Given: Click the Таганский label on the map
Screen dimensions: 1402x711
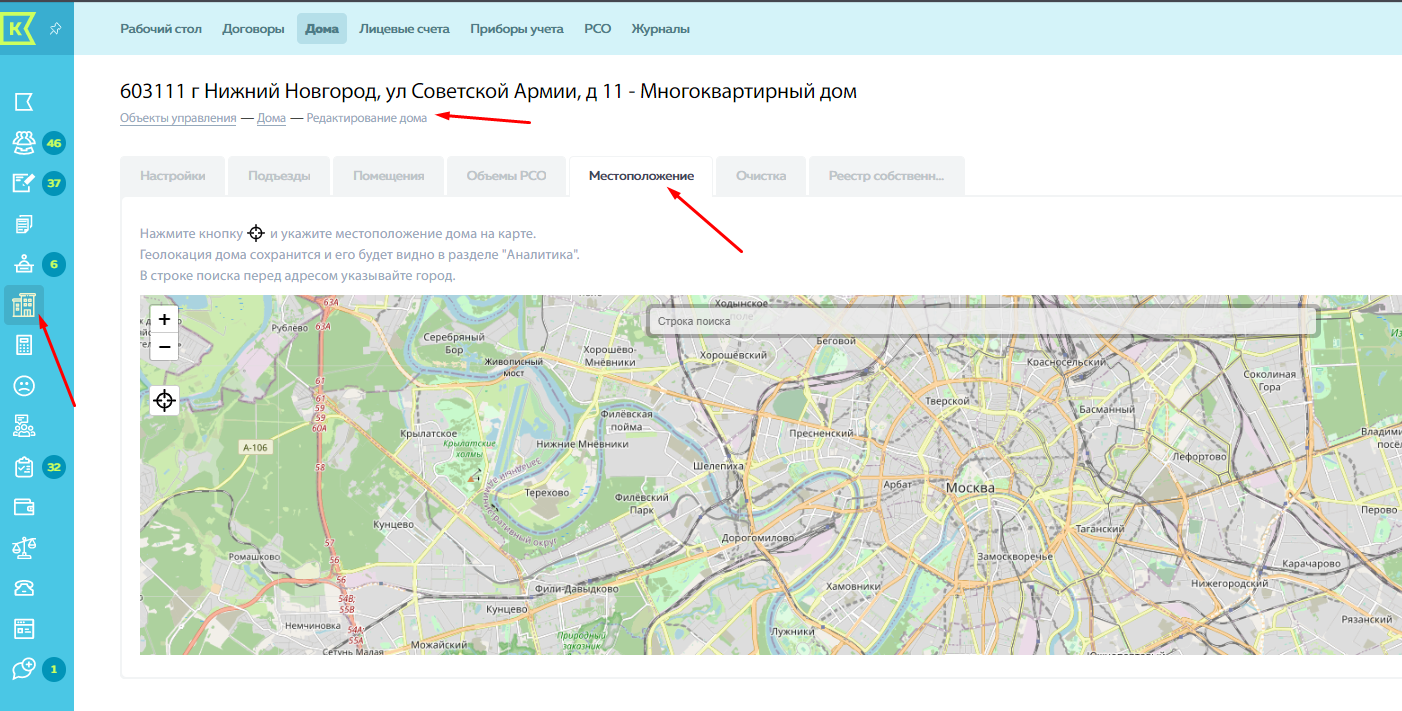Looking at the screenshot, I should [1101, 529].
